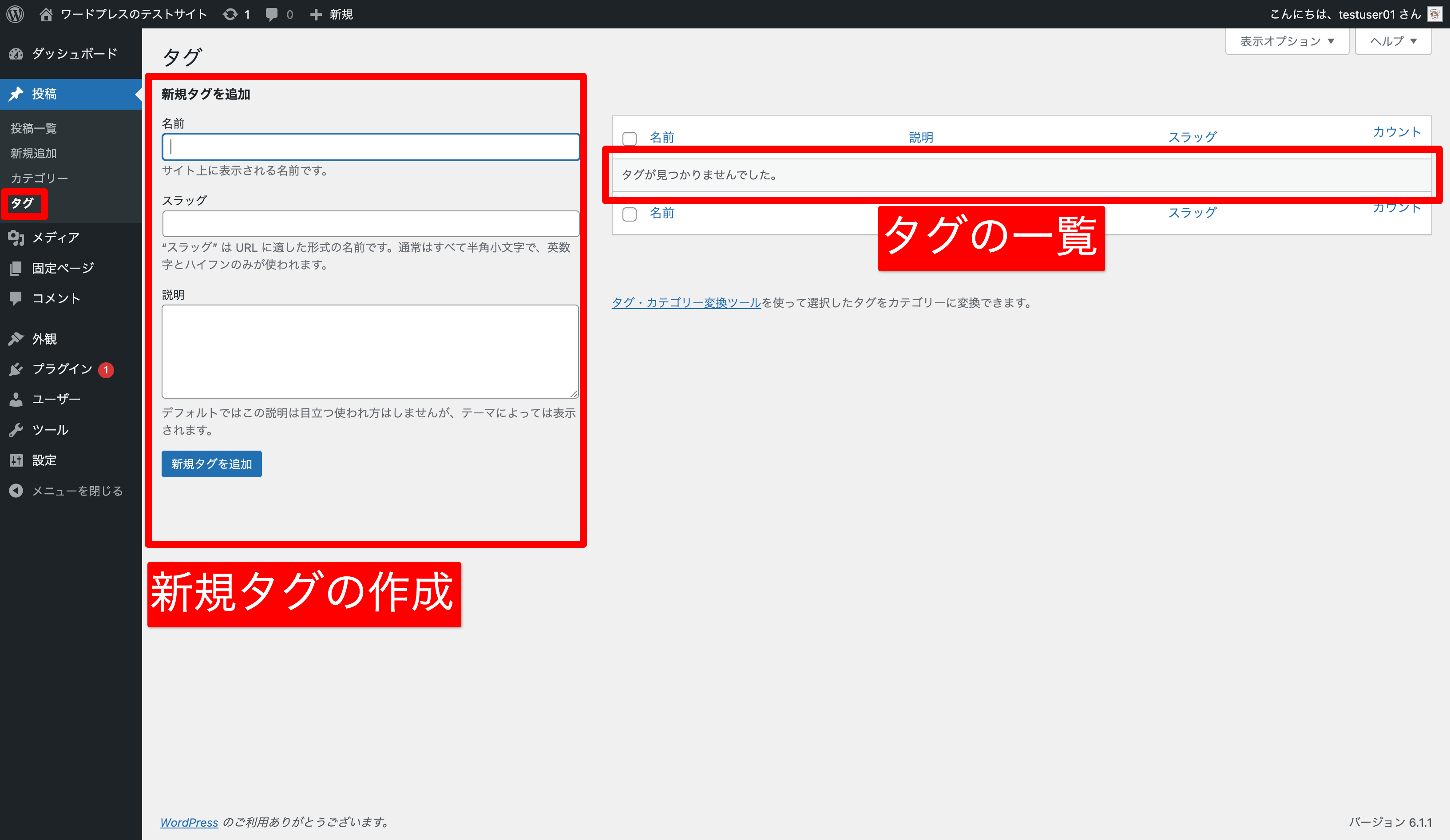Click the 名前 input field
Screen dimensions: 1450x840
(x=370, y=147)
